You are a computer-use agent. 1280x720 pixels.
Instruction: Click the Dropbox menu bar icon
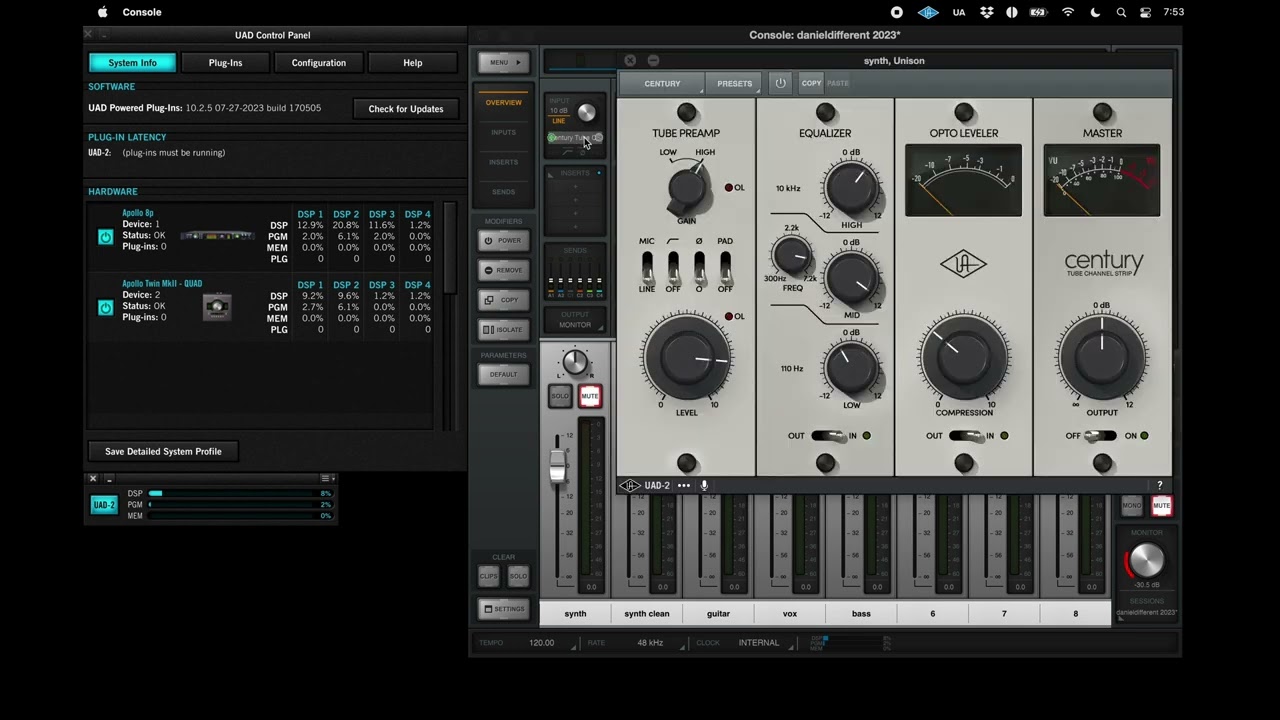(987, 12)
